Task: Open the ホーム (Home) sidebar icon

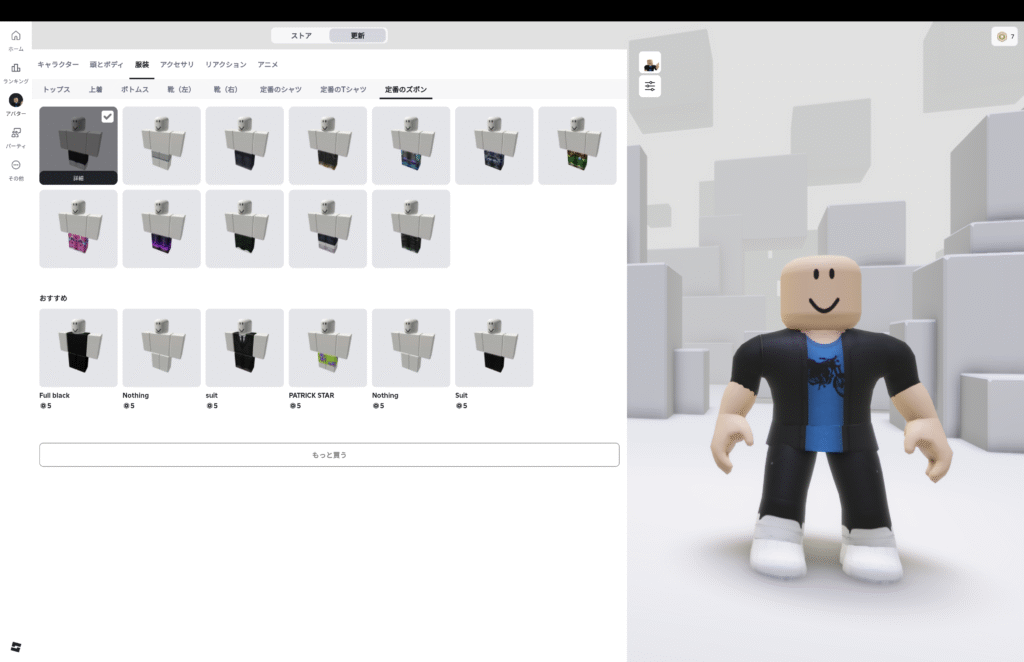Action: coord(16,39)
